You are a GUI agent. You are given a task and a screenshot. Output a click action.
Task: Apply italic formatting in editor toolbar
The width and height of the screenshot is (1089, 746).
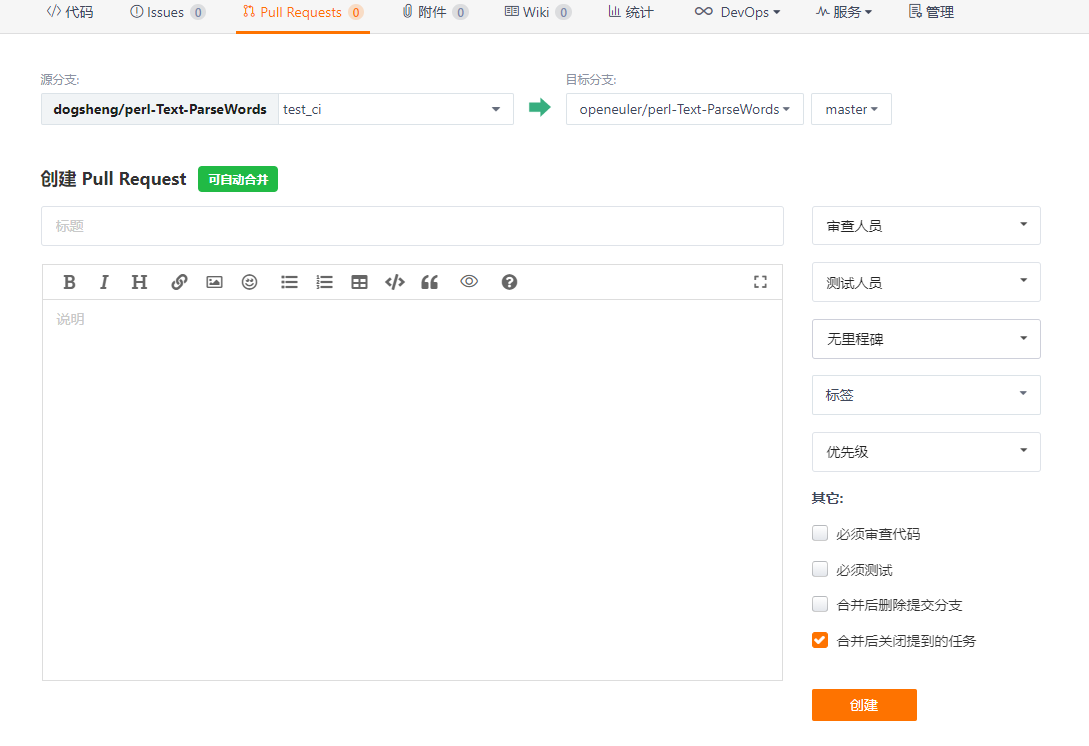104,282
